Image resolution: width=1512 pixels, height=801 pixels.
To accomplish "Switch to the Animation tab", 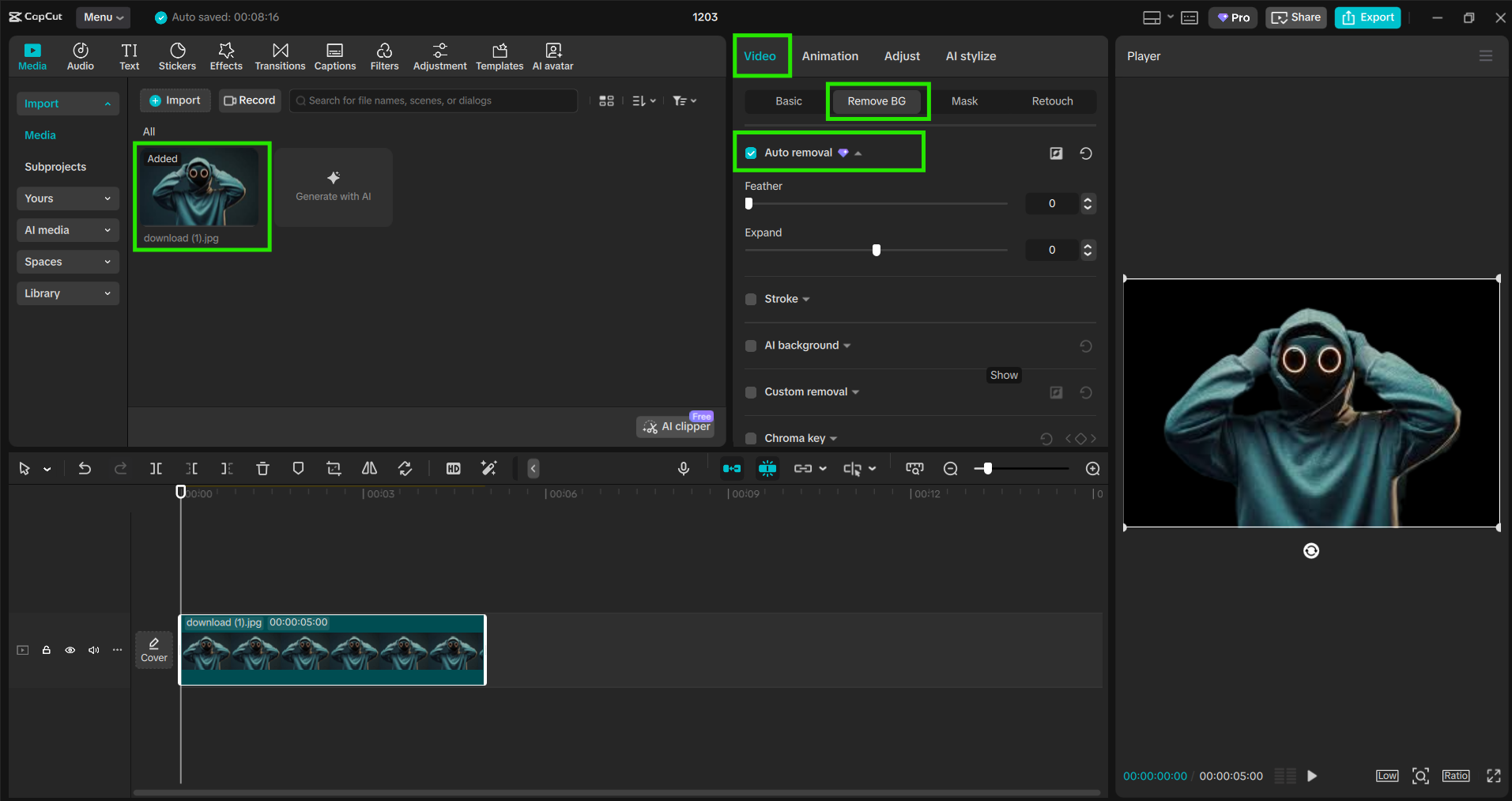I will tap(830, 56).
